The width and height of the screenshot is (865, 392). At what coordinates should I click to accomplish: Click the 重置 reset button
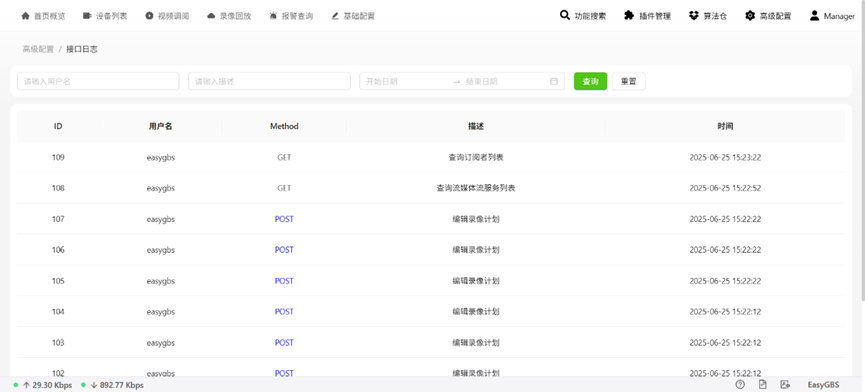[x=628, y=81]
